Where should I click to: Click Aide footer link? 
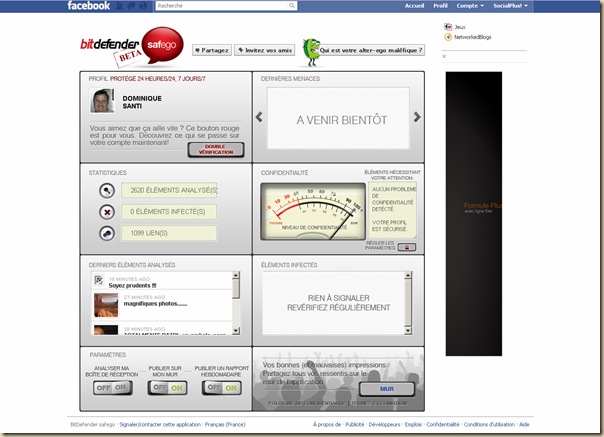(x=524, y=424)
